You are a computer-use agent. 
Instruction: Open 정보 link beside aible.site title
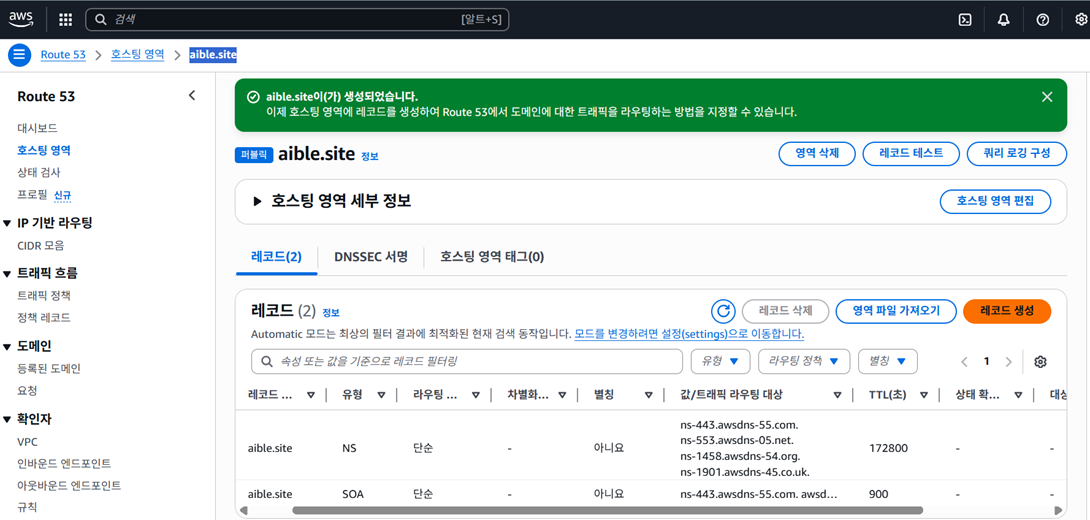[370, 157]
